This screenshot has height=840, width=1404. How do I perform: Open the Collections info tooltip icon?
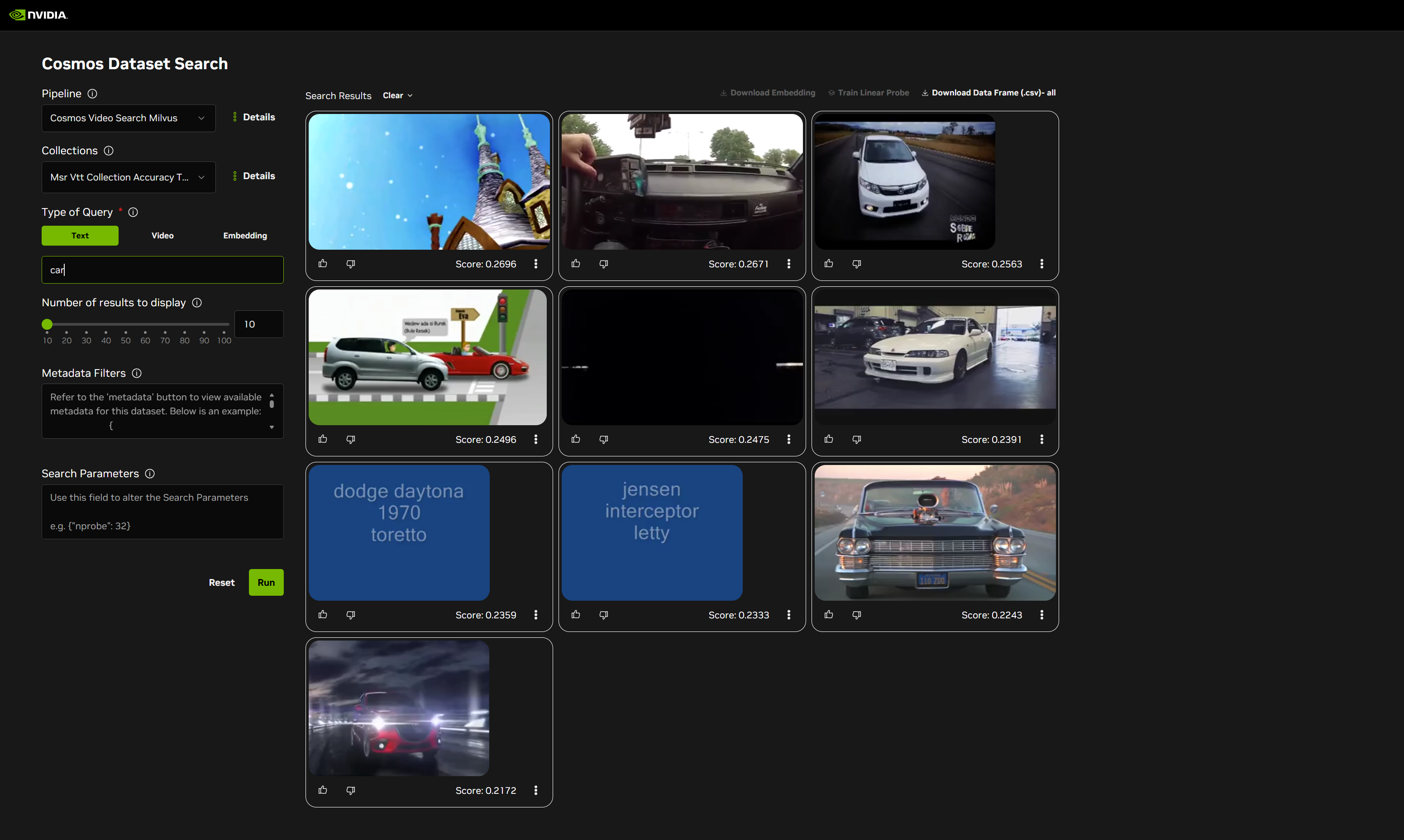click(109, 151)
